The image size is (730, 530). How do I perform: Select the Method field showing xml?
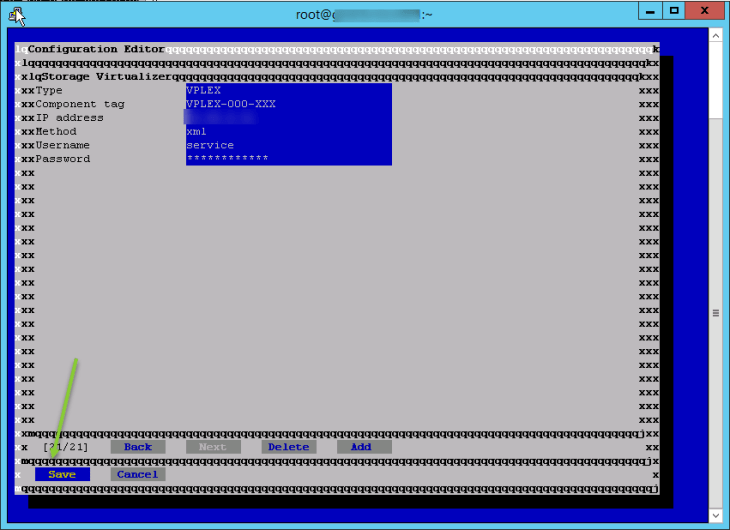[x=289, y=131]
